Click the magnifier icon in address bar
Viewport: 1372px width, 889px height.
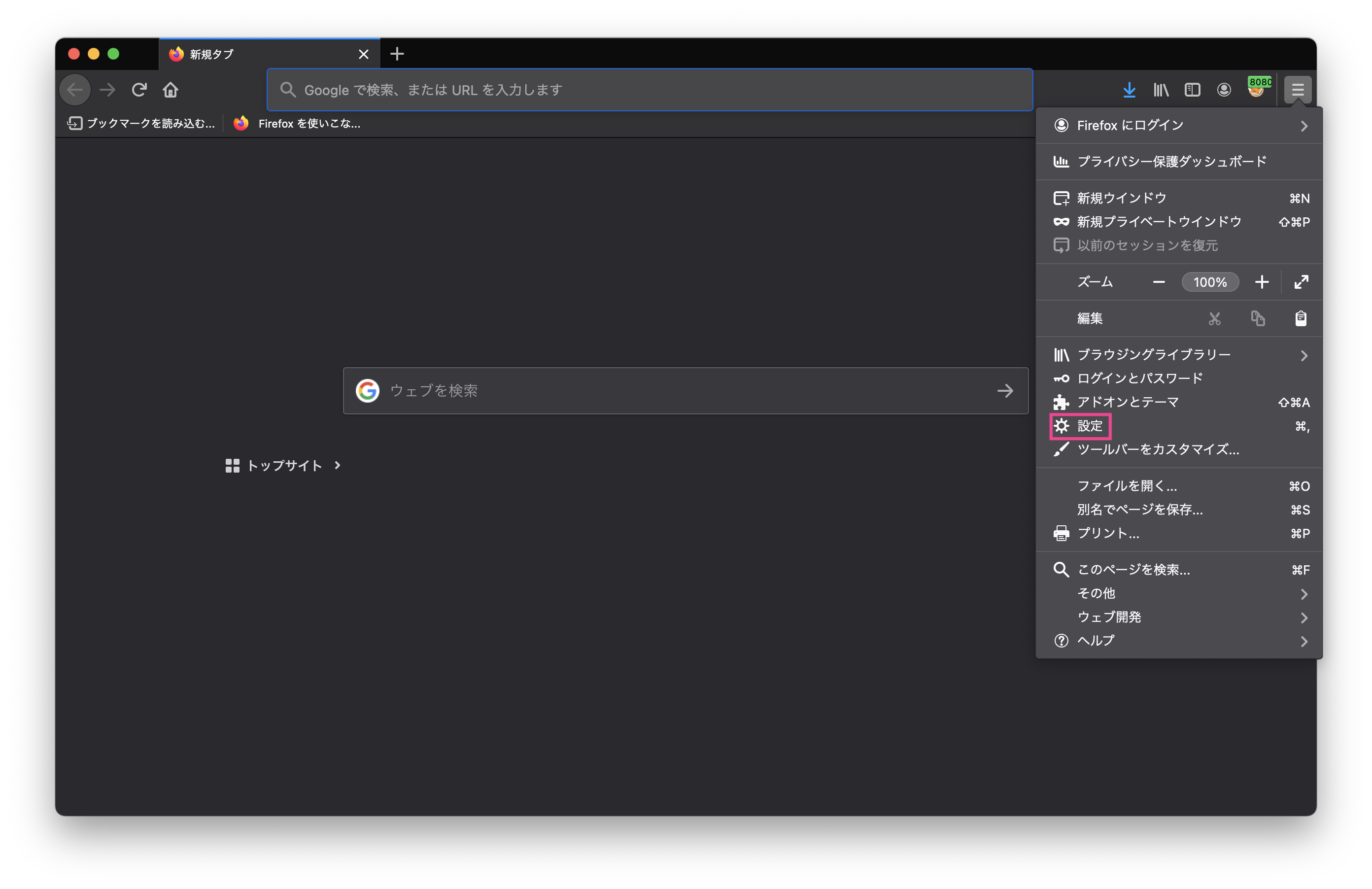click(x=288, y=90)
